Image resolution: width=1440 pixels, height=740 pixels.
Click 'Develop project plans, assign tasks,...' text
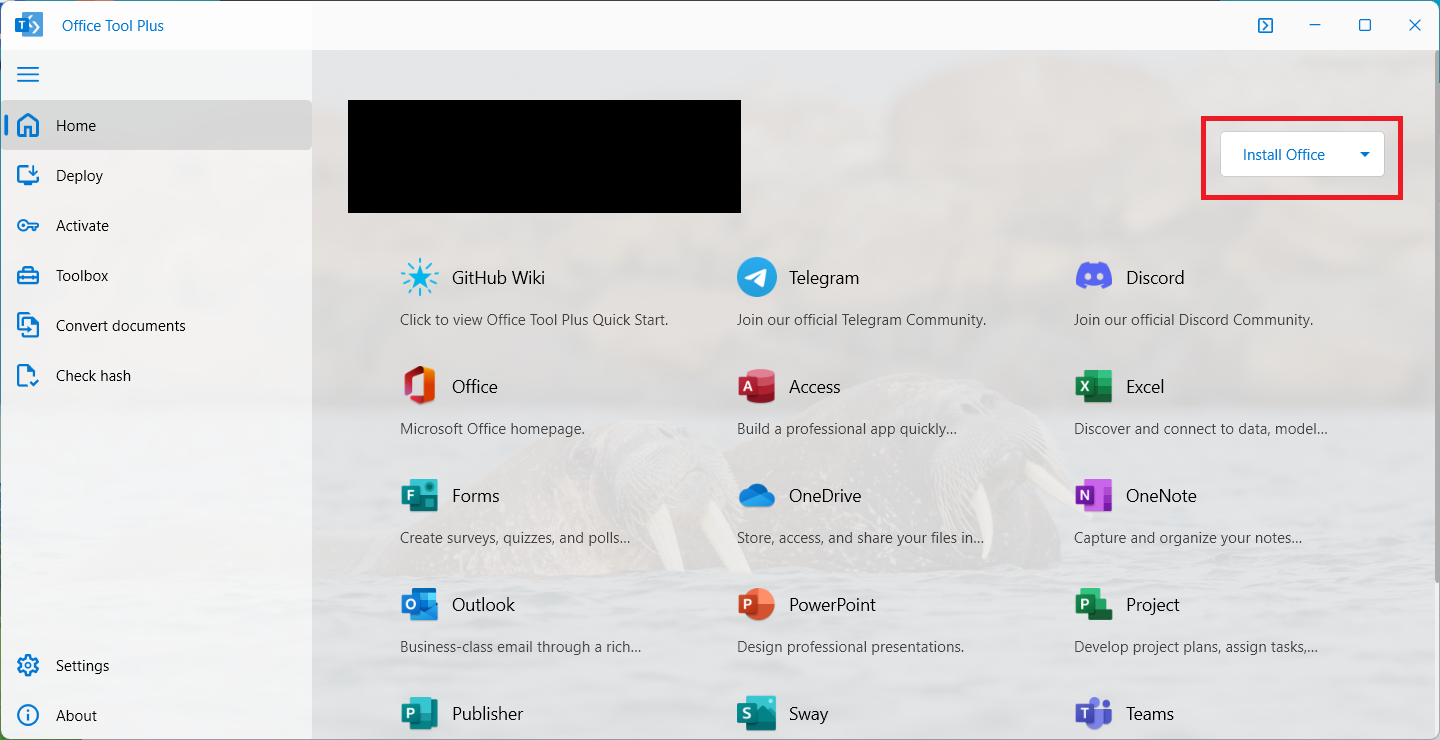coord(1196,647)
